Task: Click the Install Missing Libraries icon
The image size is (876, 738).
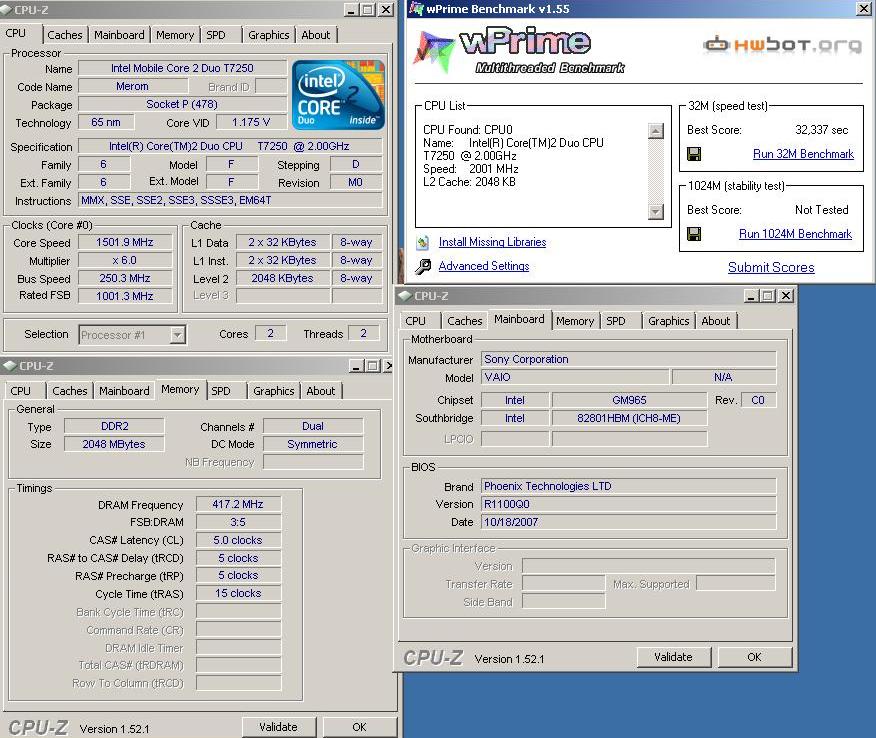Action: [423, 242]
